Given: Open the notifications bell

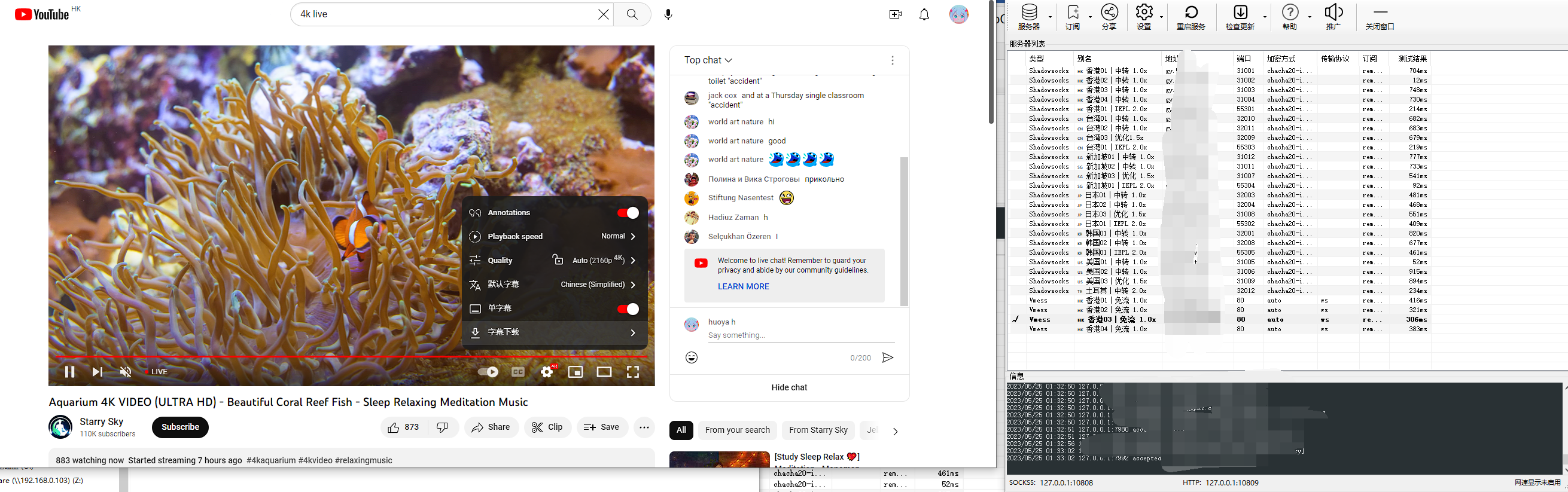Looking at the screenshot, I should pyautogui.click(x=924, y=14).
